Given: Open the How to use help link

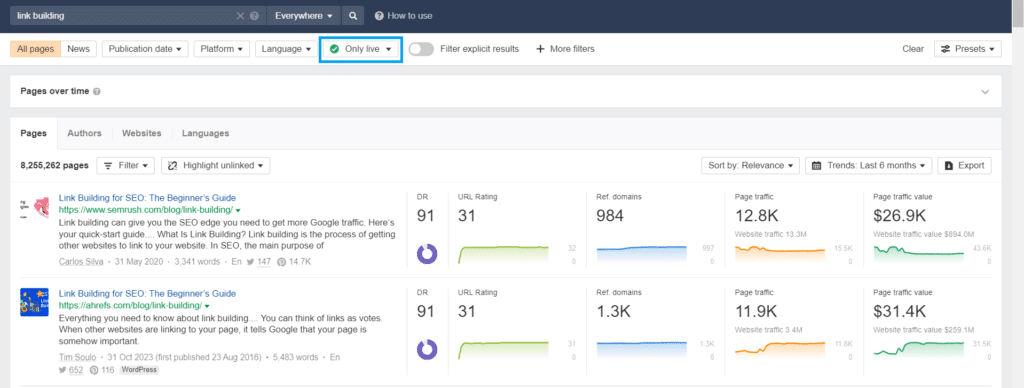Looking at the screenshot, I should point(404,16).
